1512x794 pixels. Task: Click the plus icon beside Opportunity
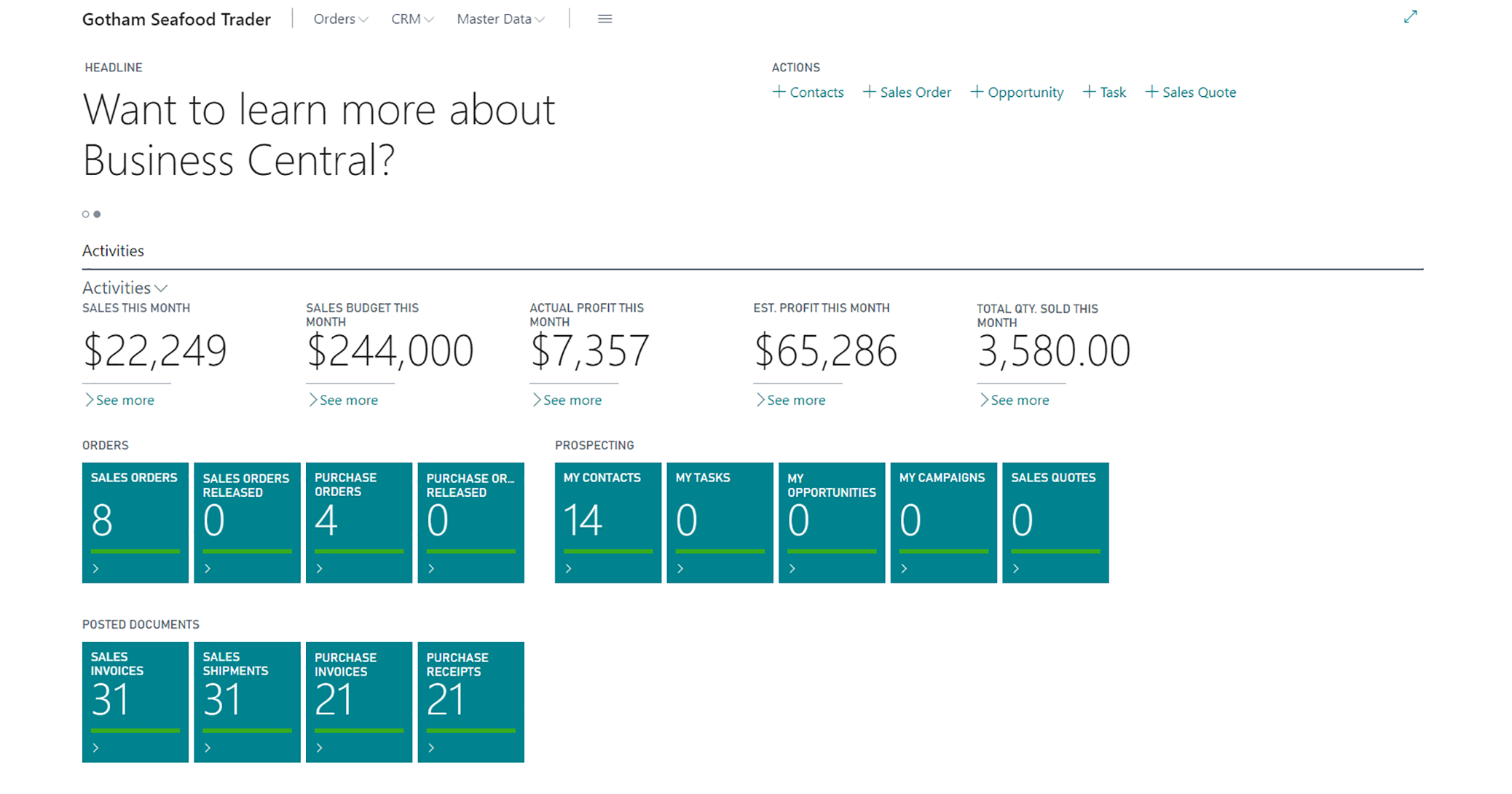pyautogui.click(x=976, y=92)
